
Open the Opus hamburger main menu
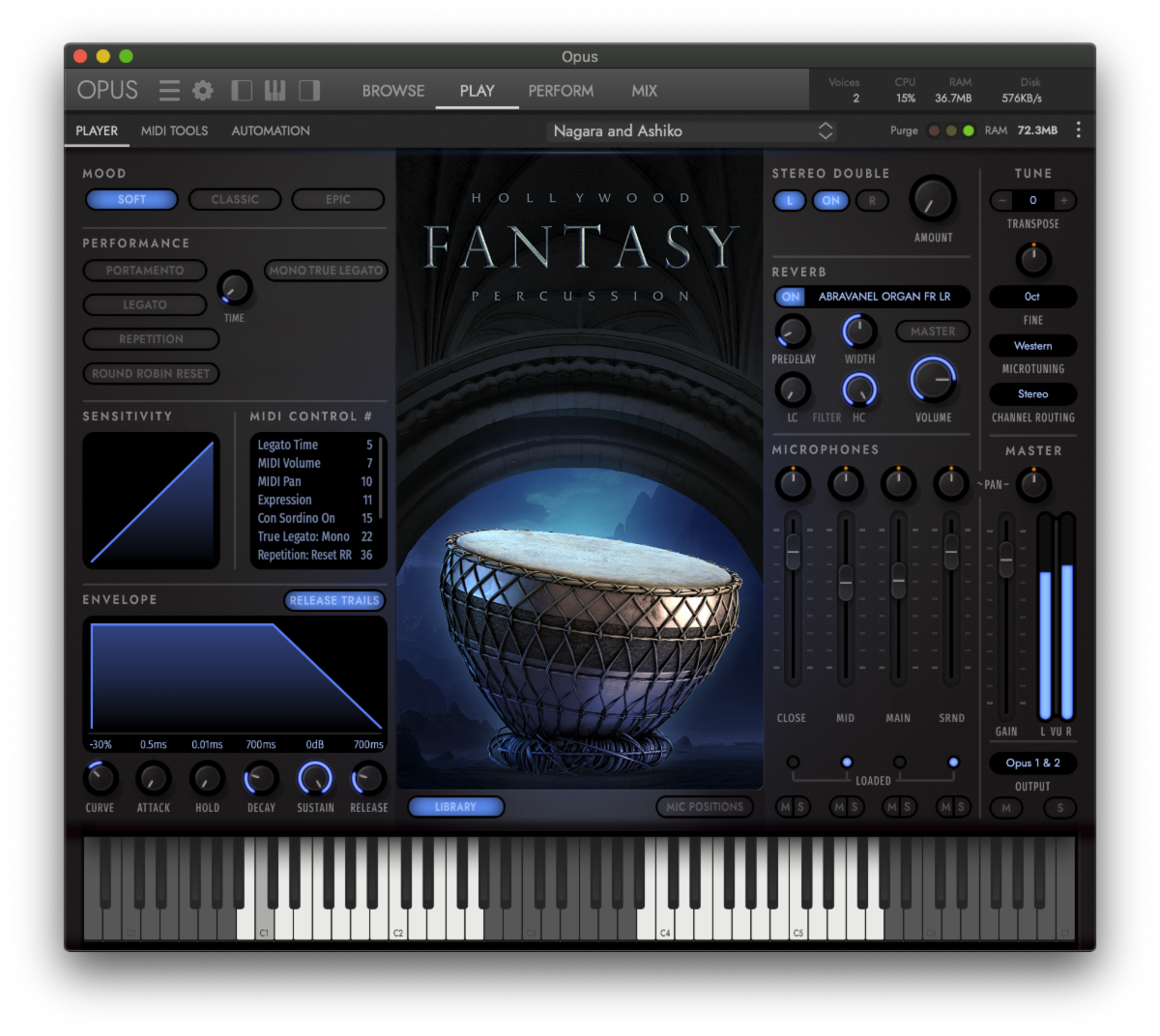169,91
